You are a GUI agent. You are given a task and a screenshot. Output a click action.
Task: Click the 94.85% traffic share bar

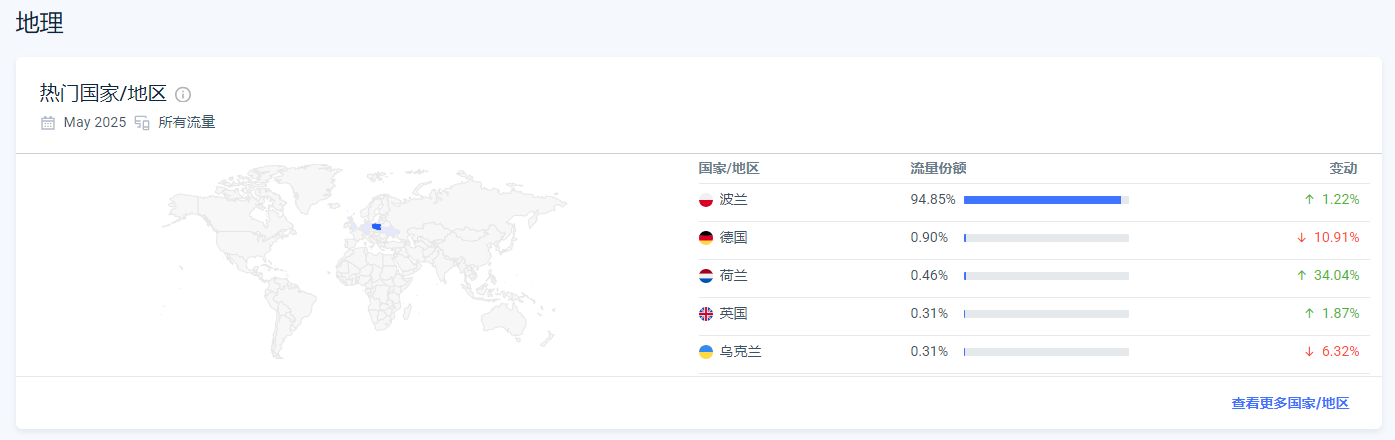click(x=1046, y=200)
